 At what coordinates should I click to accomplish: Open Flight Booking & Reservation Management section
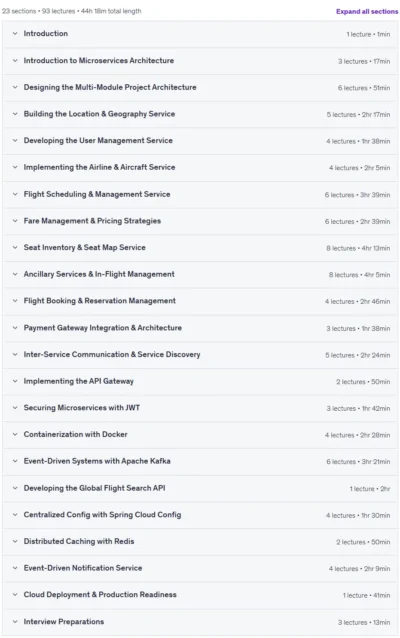pyautogui.click(x=200, y=301)
